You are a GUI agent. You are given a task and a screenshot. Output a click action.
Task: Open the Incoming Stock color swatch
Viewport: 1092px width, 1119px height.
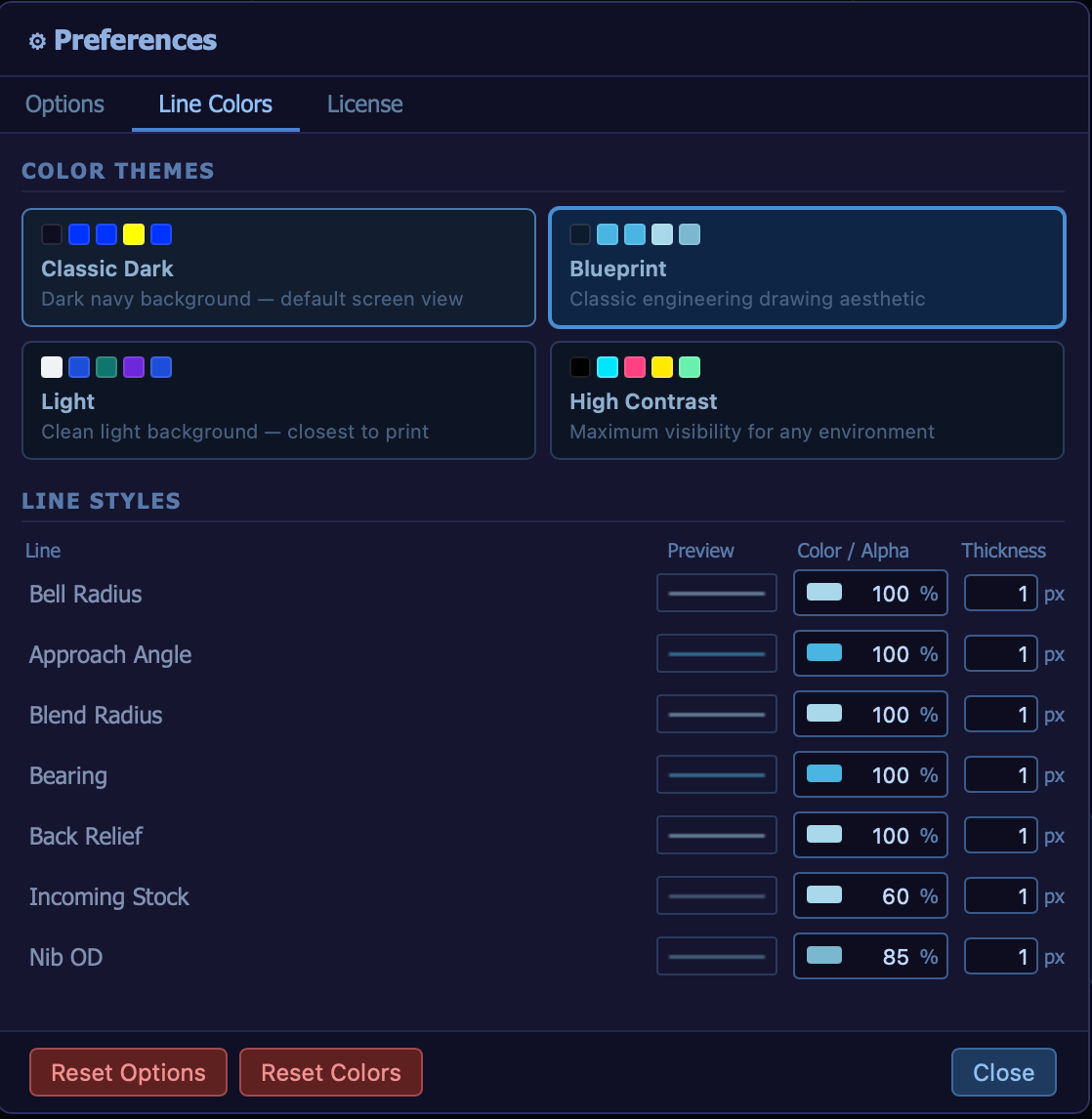825,895
